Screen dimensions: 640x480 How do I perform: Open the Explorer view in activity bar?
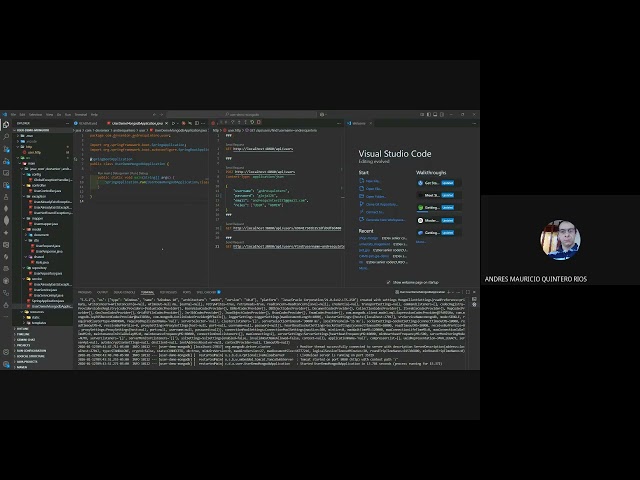pos(6,124)
